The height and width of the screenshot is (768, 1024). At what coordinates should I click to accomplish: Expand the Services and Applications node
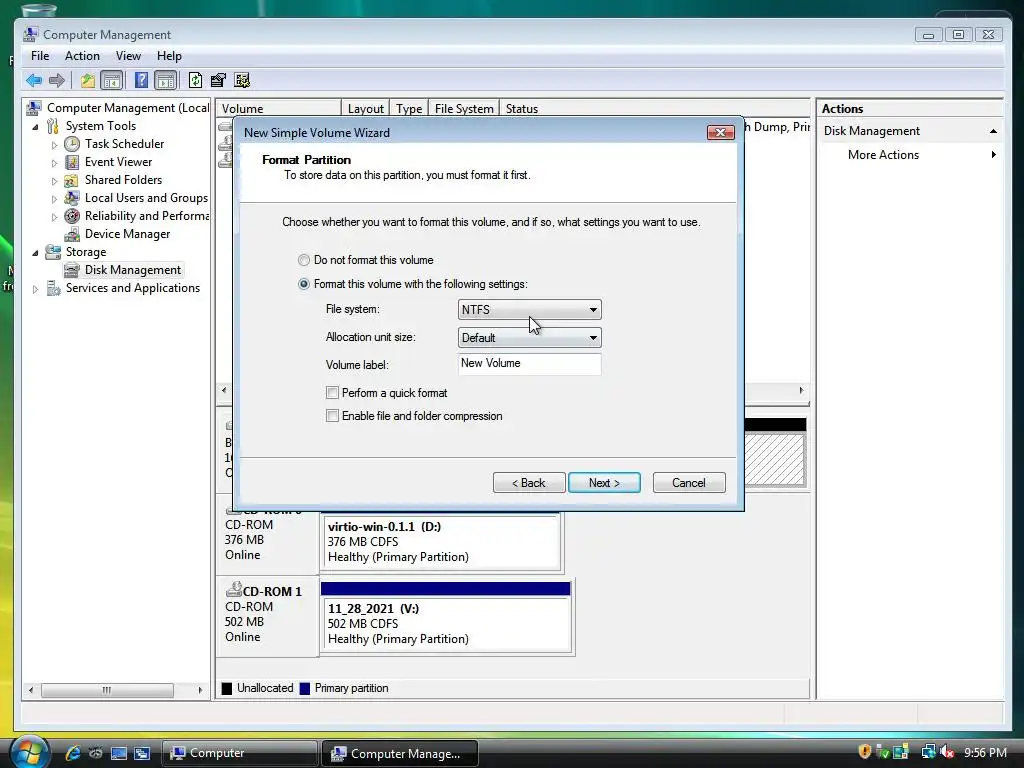click(35, 289)
